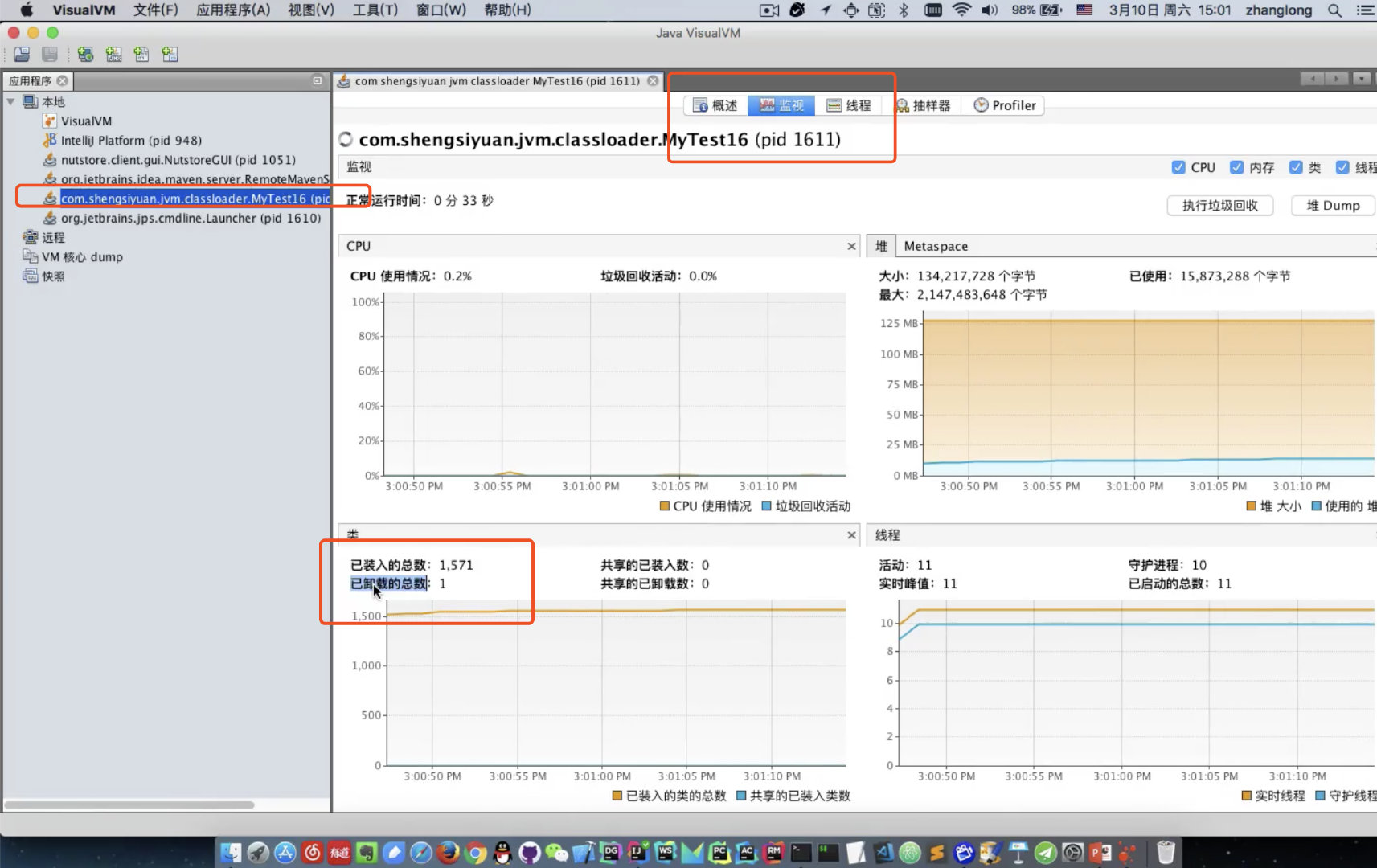Close the CPU chart panel

click(x=852, y=246)
